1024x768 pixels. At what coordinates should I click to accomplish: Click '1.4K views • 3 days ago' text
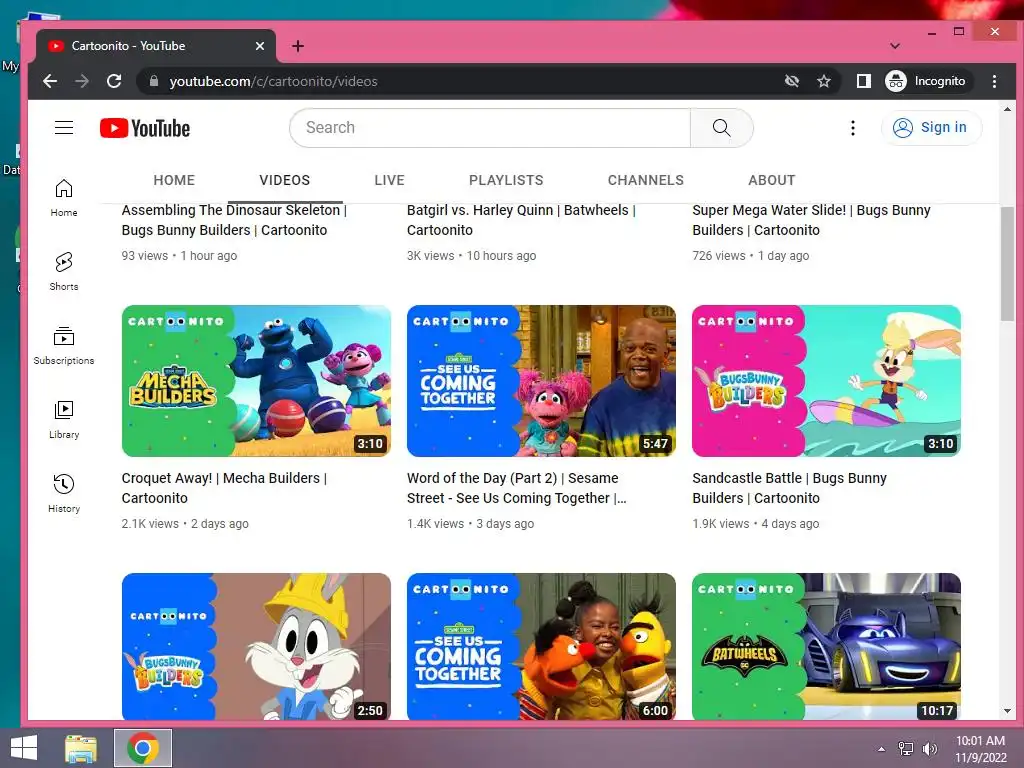point(470,524)
